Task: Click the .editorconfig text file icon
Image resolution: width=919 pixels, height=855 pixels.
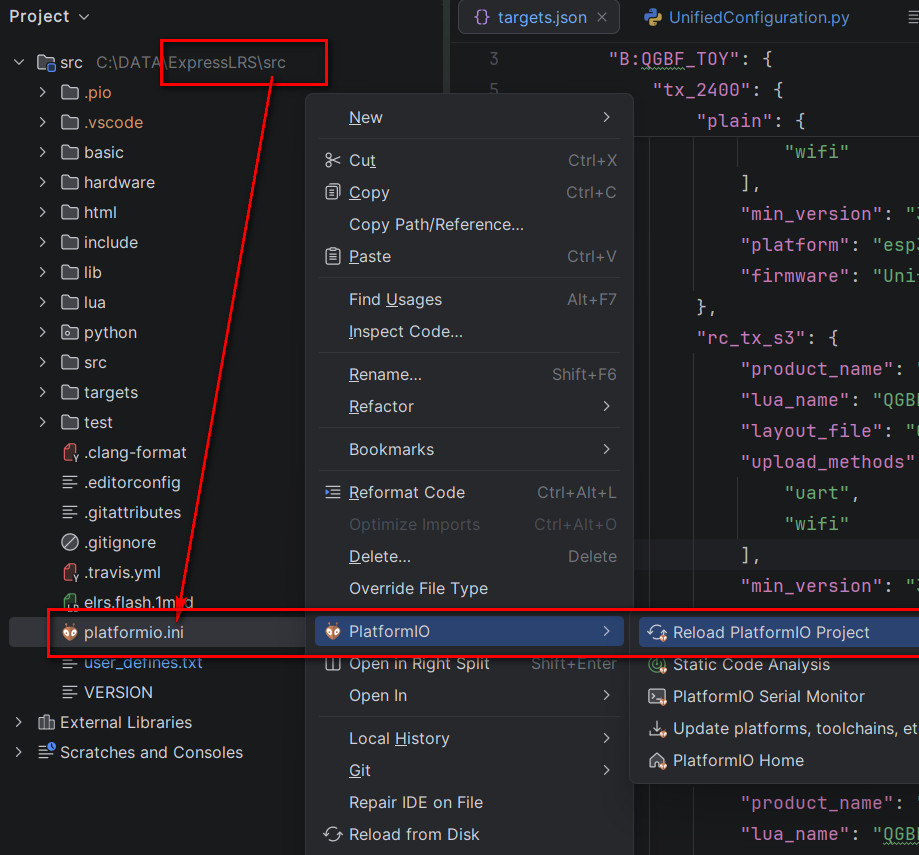Action: 70,482
